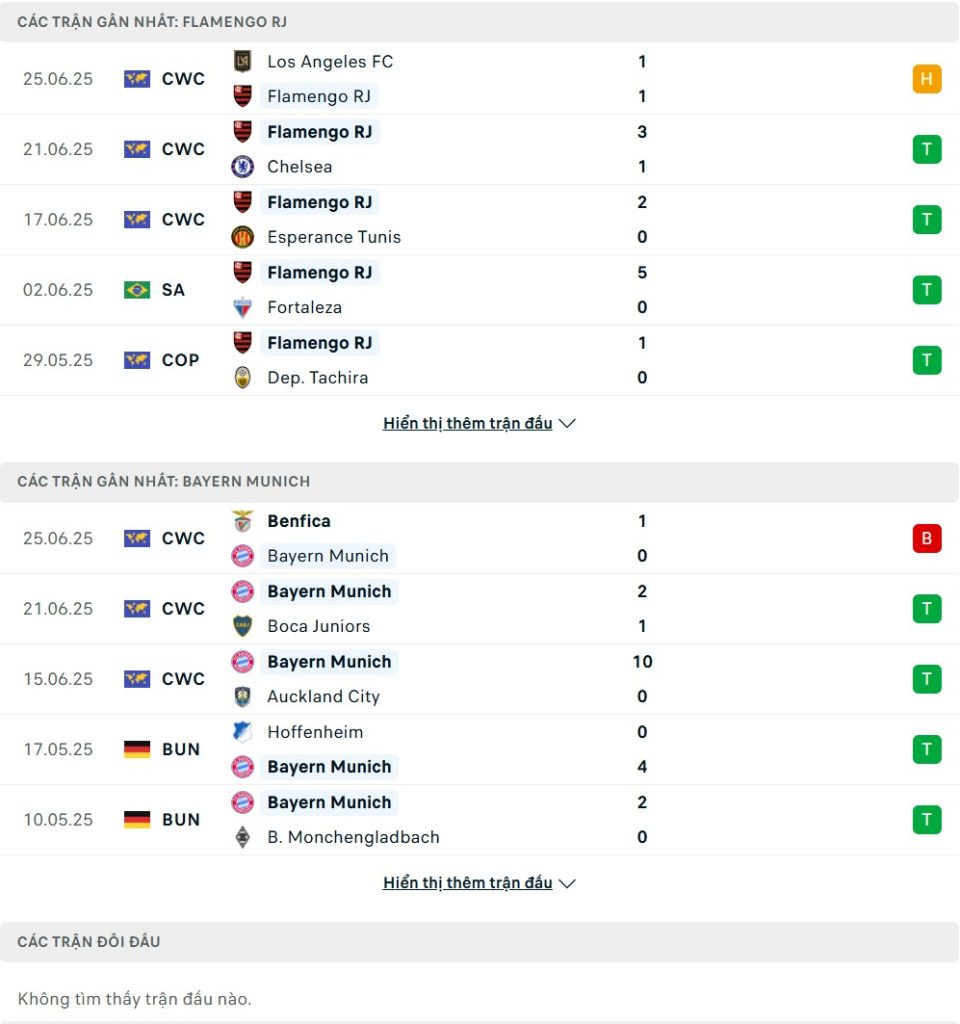Click the Chelsea club logo
Viewport: 960px width, 1024px height.
[242, 167]
